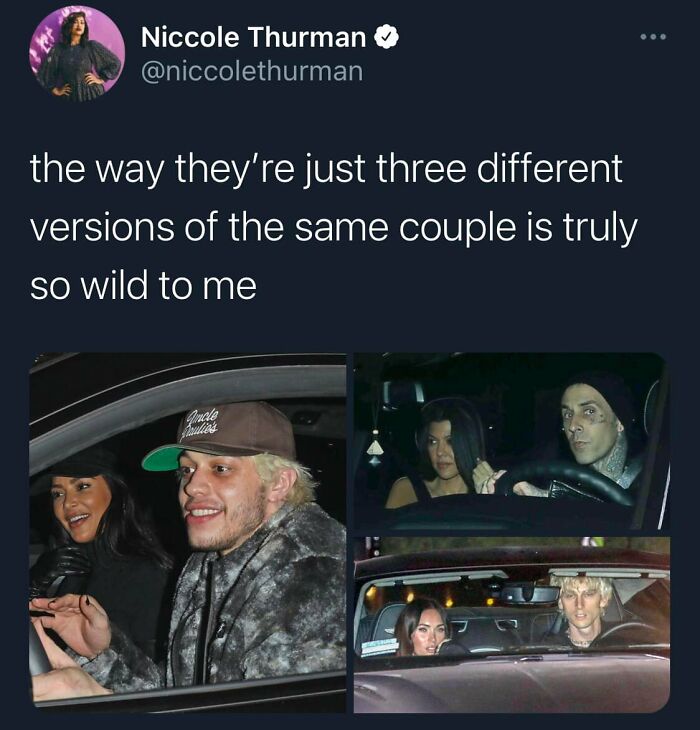The width and height of the screenshot is (700, 730).
Task: Click the rearview mirror in bottom-right photo
Action: pyautogui.click(x=530, y=594)
